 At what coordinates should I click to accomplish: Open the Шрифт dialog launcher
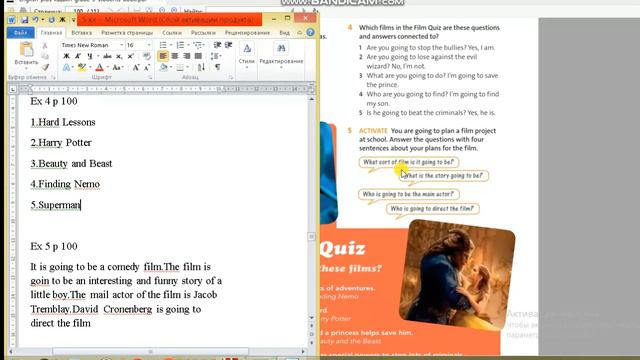(x=150, y=77)
